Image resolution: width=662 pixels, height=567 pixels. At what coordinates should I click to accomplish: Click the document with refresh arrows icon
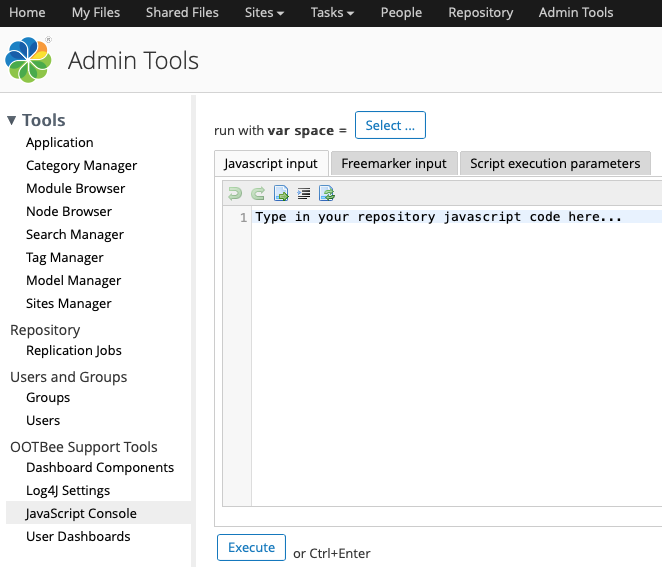point(327,193)
